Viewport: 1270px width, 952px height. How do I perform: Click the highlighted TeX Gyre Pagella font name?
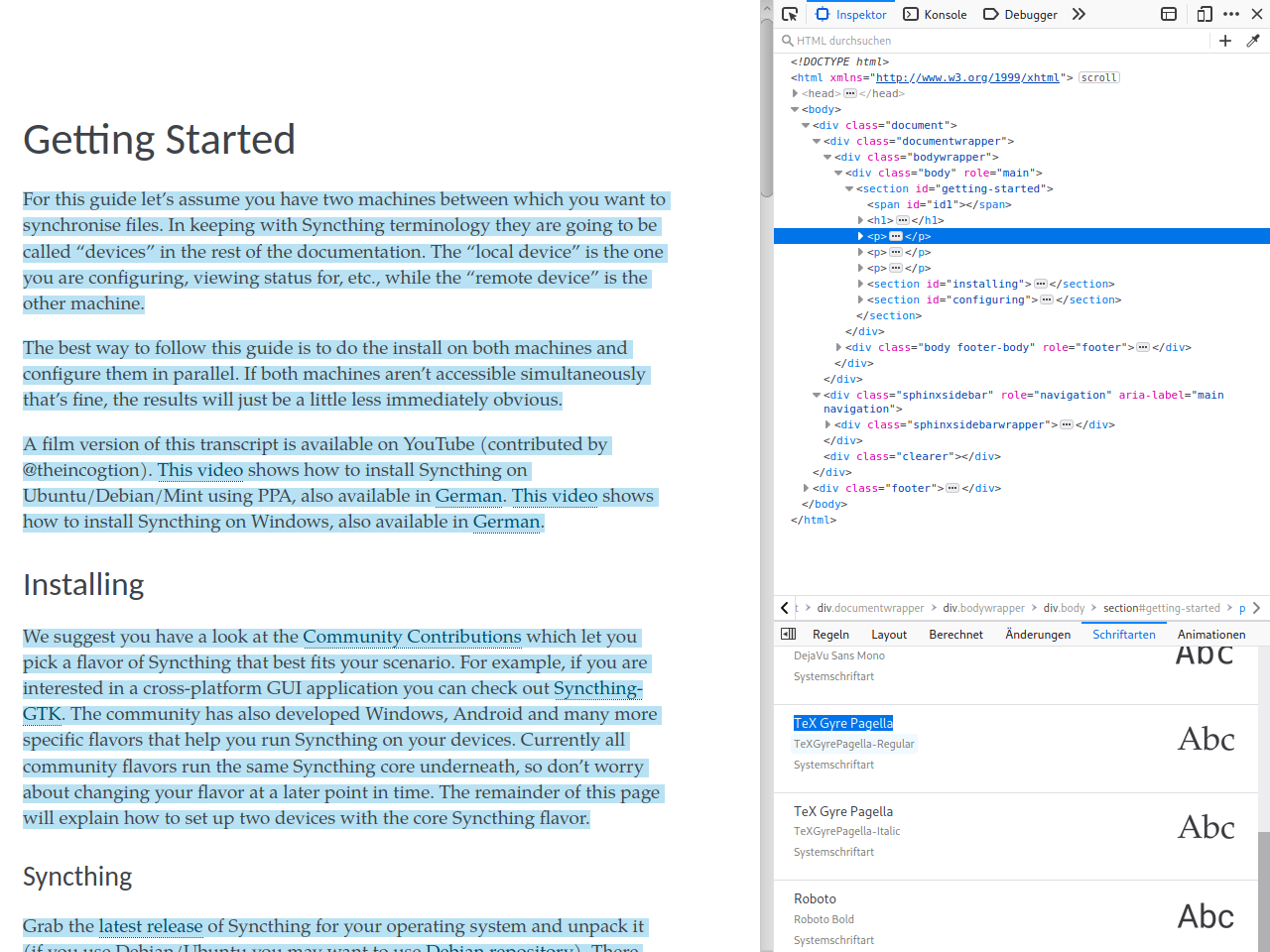(843, 723)
